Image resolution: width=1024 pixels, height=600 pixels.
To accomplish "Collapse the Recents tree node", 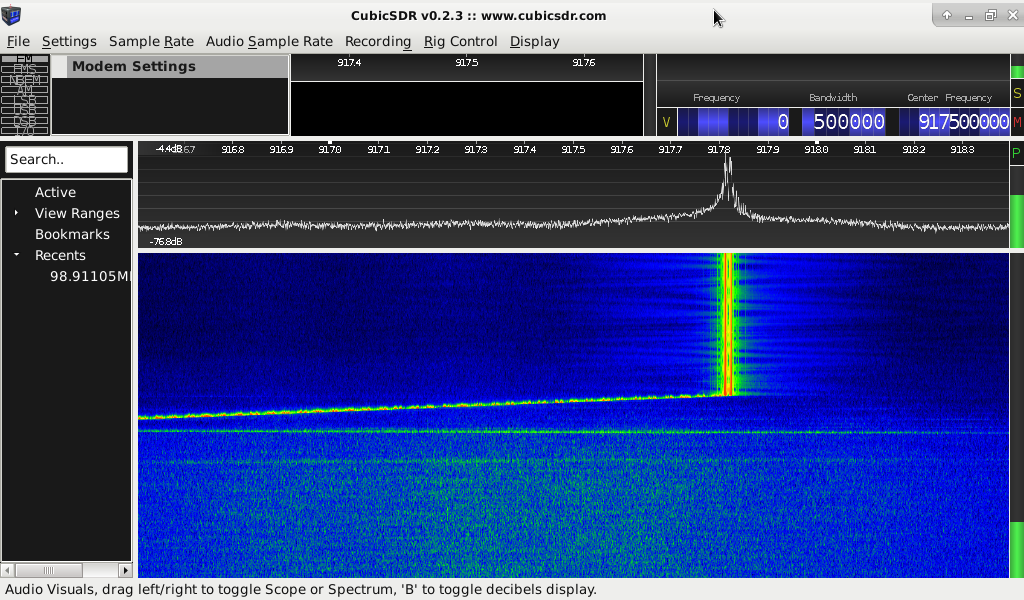I will tap(16, 255).
